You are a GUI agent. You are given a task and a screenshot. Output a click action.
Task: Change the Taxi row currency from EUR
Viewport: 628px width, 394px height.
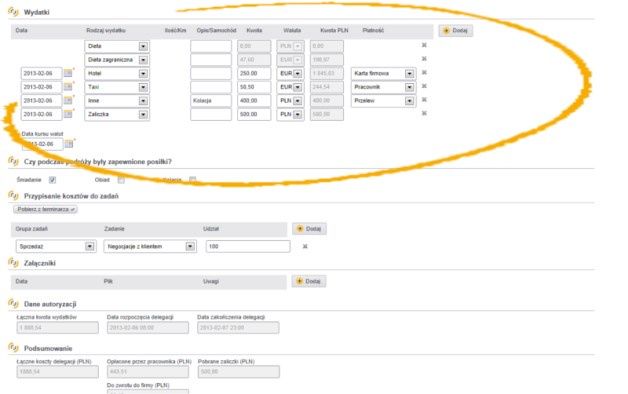coord(297,87)
